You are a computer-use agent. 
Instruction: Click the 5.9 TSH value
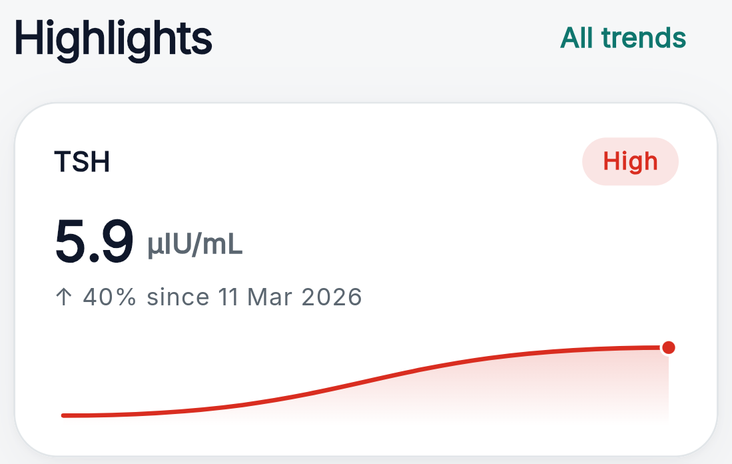94,241
